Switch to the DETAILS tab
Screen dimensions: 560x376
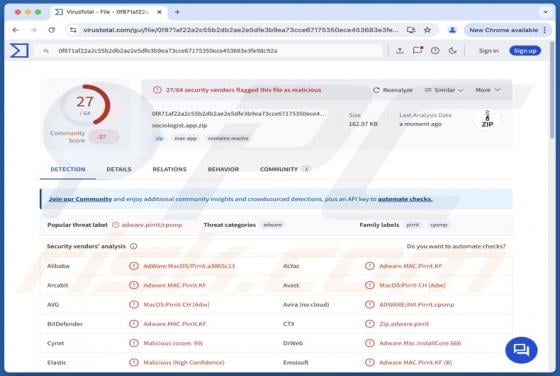coord(119,169)
